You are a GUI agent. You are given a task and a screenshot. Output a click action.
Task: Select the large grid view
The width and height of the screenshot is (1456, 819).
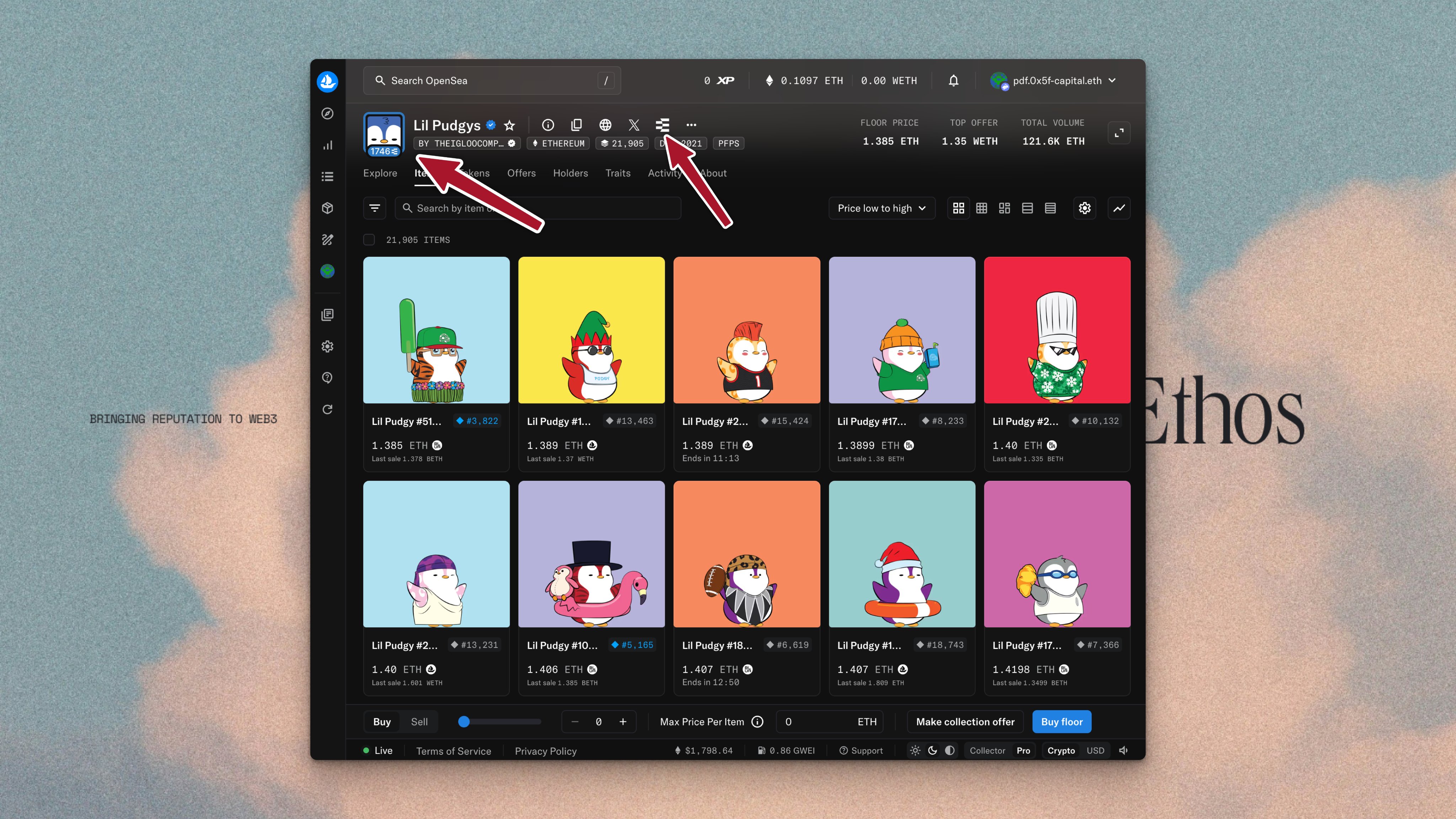pyautogui.click(x=959, y=208)
